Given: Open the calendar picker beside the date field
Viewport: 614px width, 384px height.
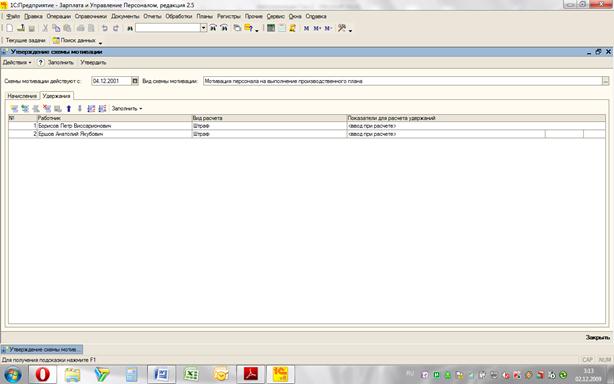Looking at the screenshot, I should 135,81.
